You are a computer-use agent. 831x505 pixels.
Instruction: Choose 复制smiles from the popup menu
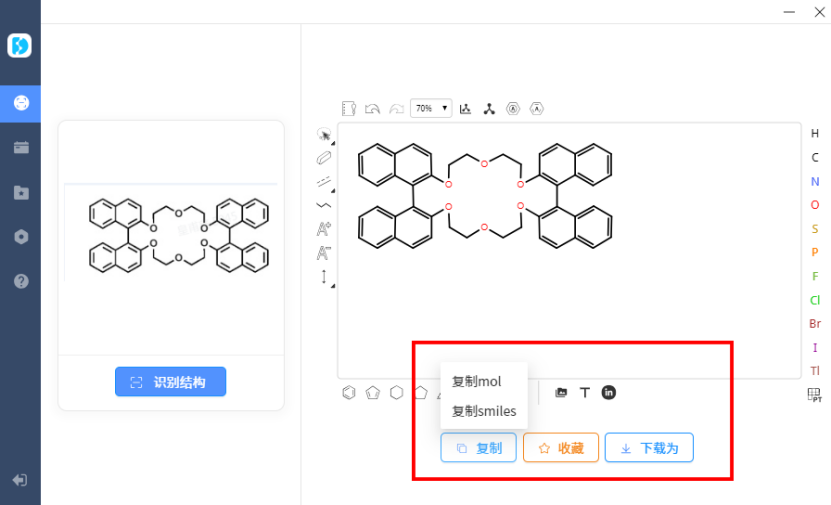[484, 410]
